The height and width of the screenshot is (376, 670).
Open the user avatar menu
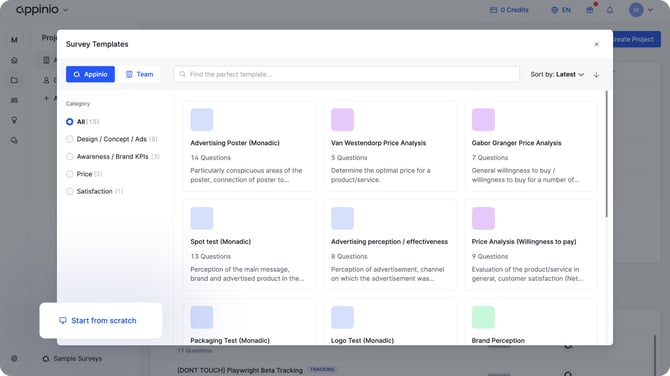(x=636, y=10)
